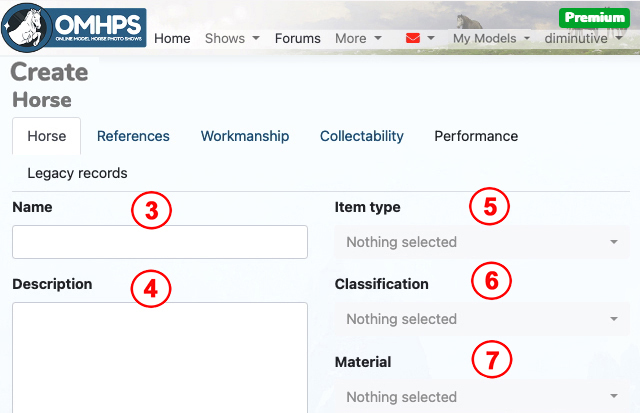Expand the Shows menu

tap(232, 38)
